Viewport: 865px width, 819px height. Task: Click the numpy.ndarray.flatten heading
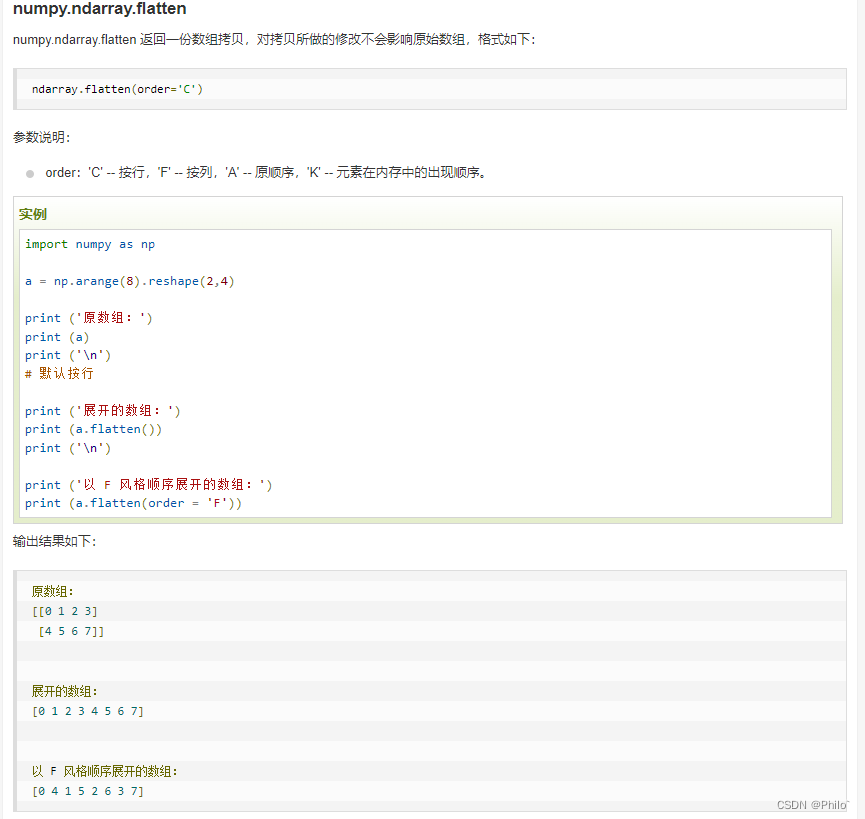(x=90, y=10)
